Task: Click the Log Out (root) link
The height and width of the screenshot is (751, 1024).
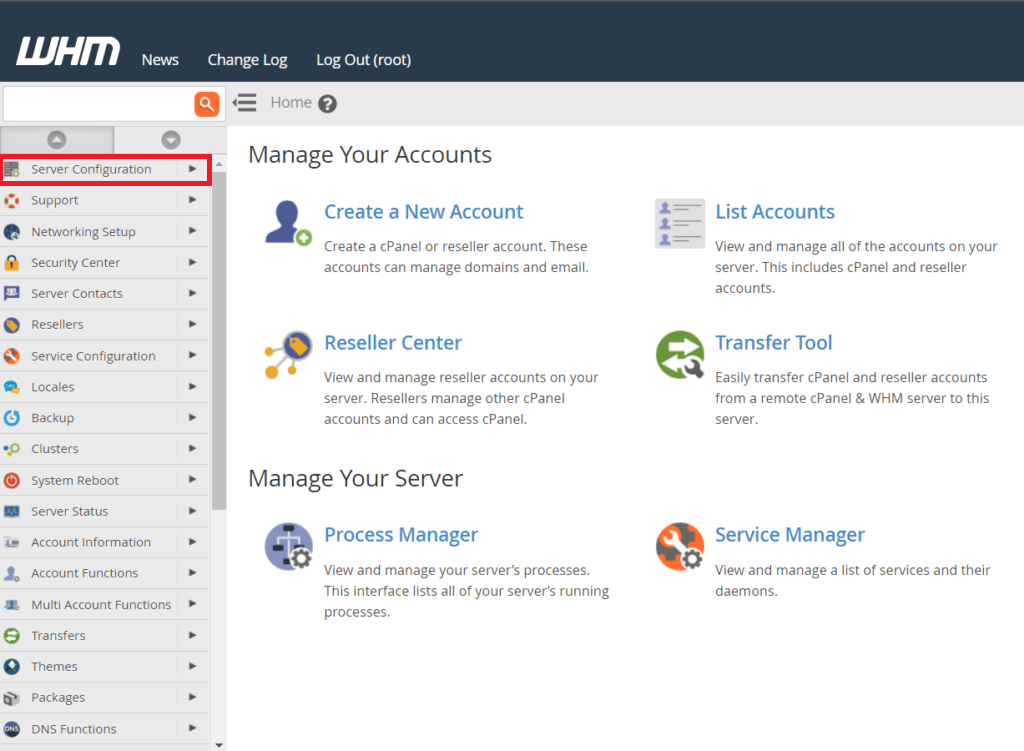Action: click(x=364, y=60)
